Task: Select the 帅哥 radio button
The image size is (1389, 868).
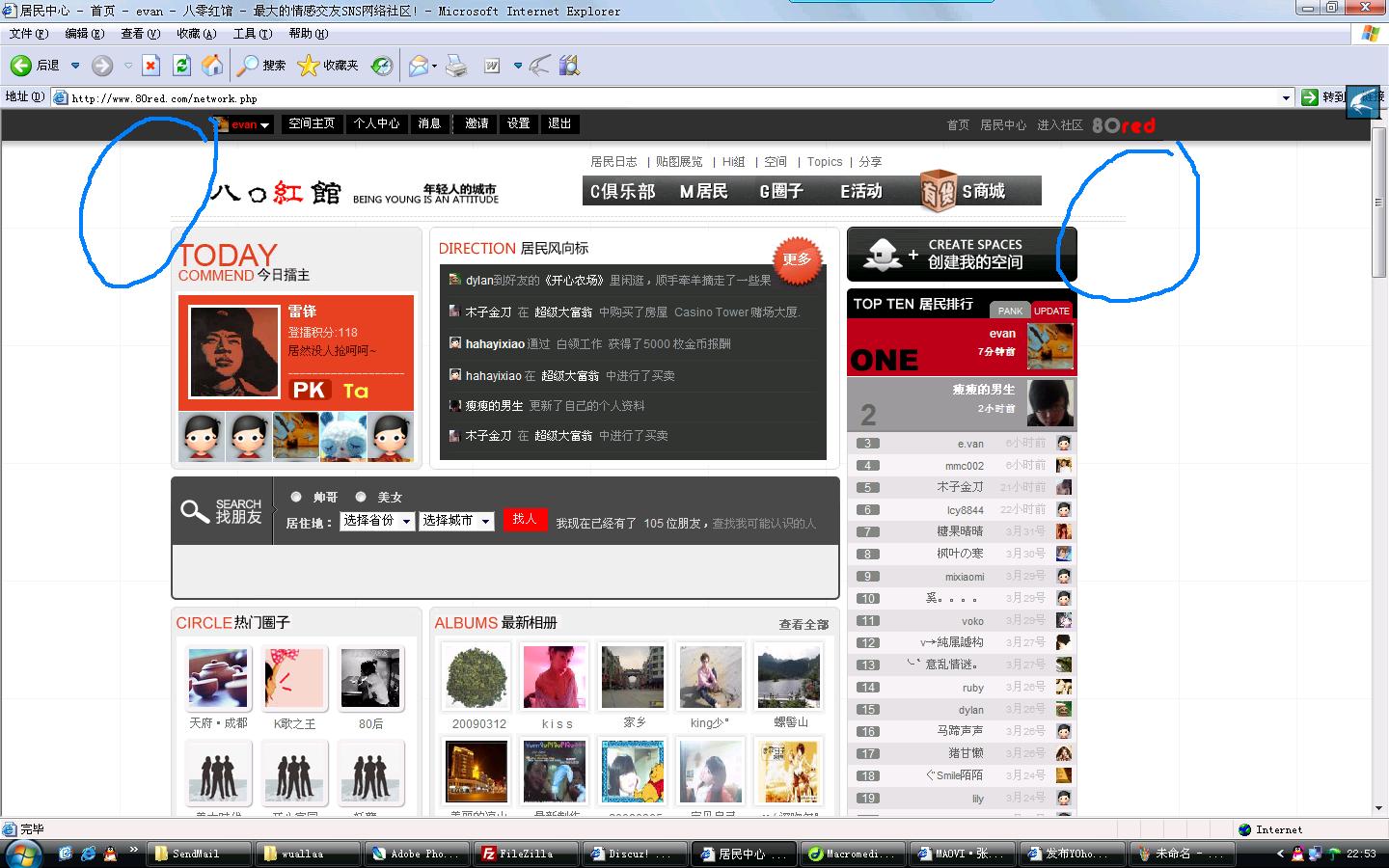Action: (x=296, y=497)
